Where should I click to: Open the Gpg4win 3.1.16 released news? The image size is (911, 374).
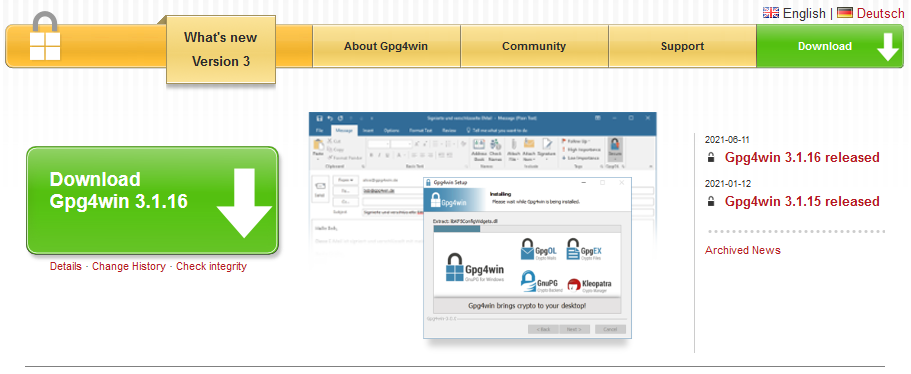pyautogui.click(x=802, y=157)
